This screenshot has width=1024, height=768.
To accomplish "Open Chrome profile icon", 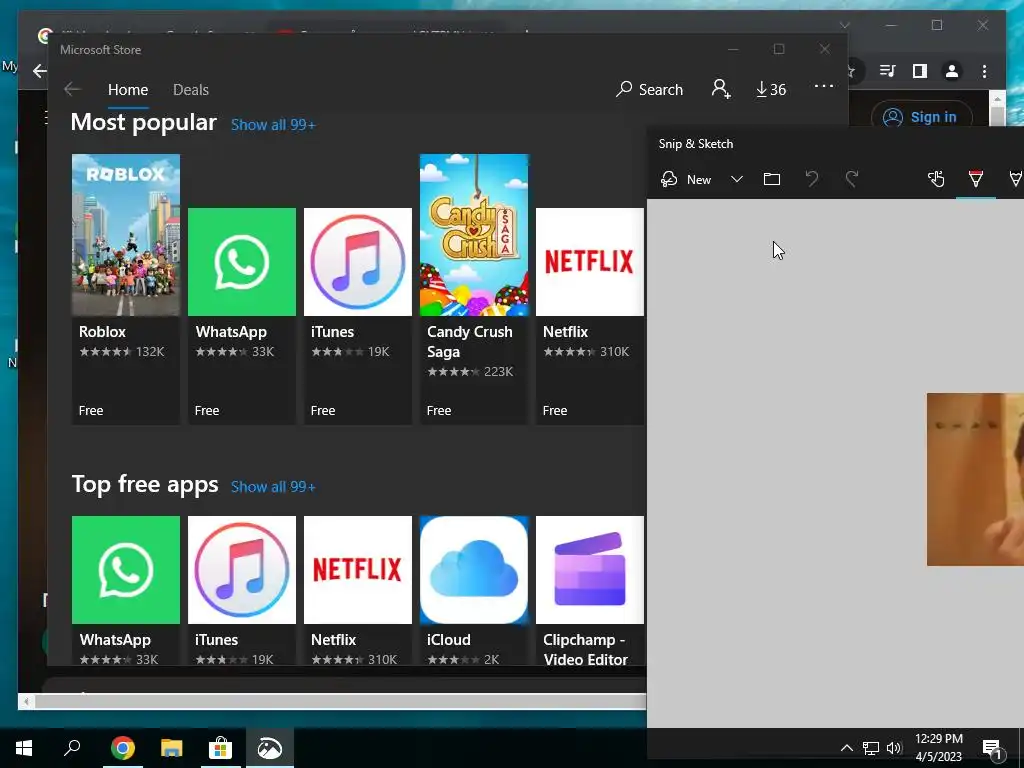I will (952, 71).
